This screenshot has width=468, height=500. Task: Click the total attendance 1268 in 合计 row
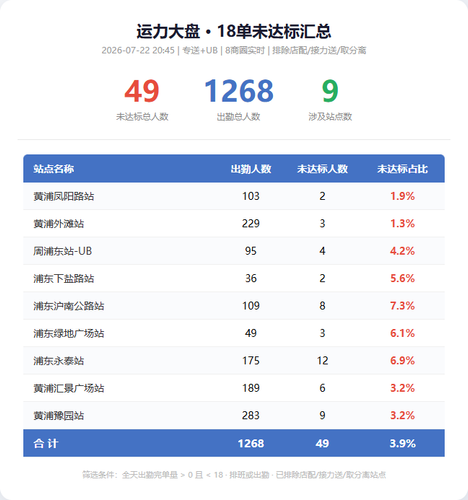[251, 443]
